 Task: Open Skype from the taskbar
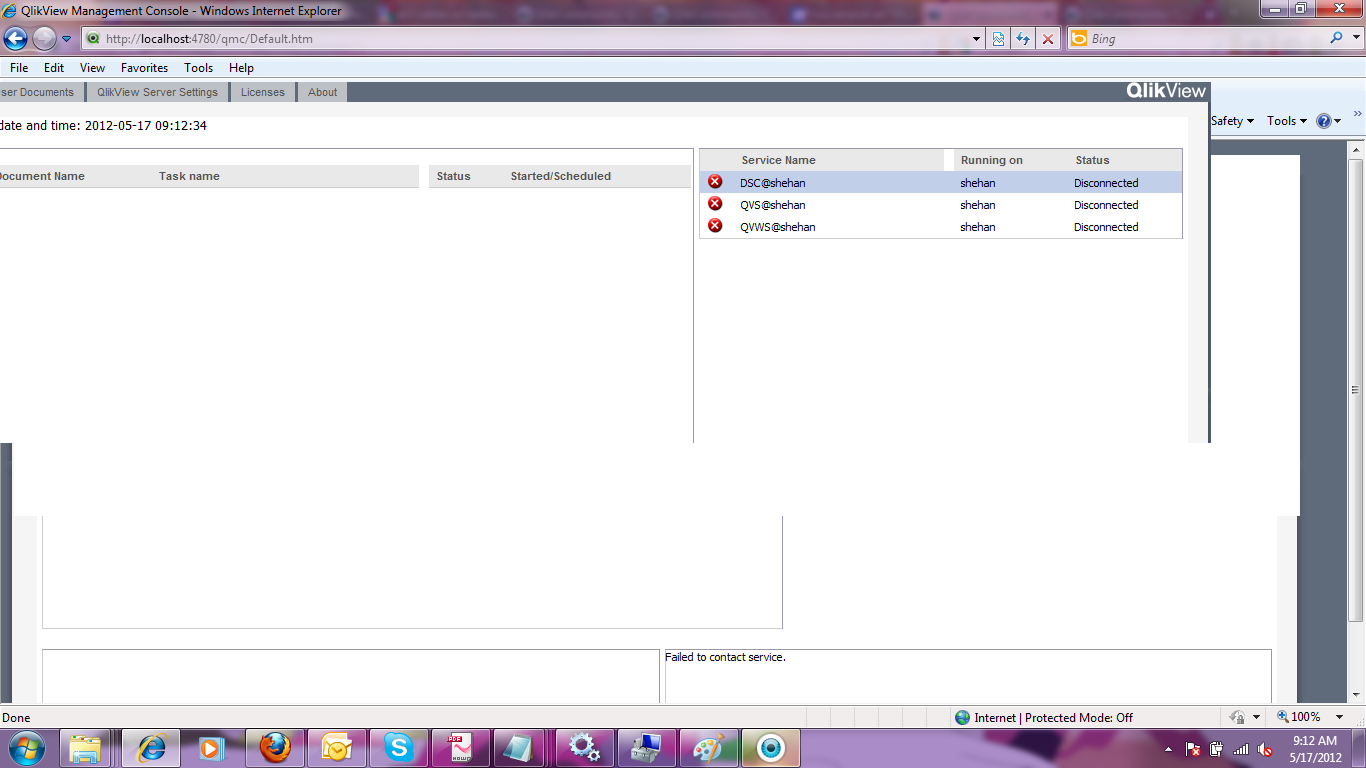pos(399,748)
